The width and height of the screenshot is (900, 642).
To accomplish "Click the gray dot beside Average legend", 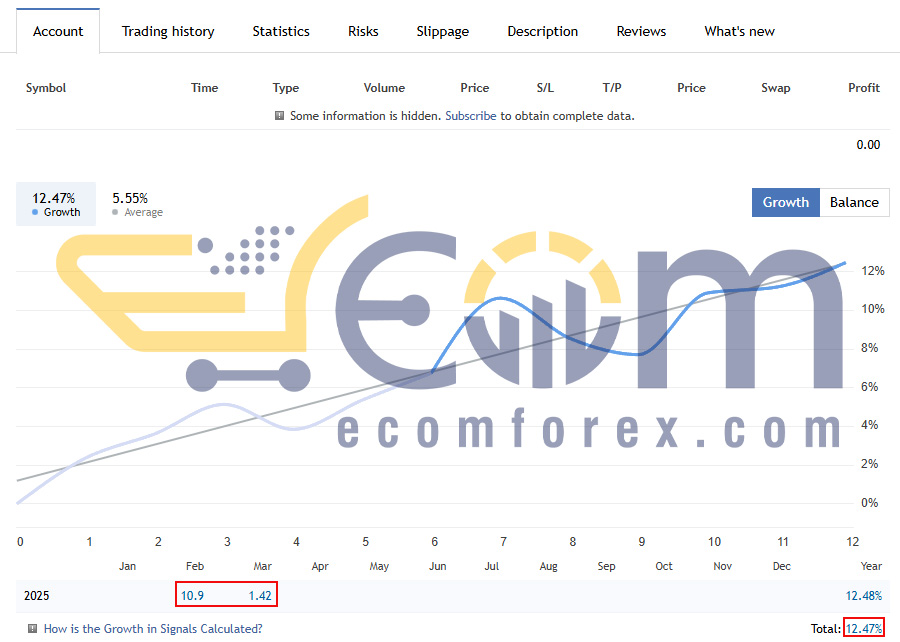I will [115, 212].
